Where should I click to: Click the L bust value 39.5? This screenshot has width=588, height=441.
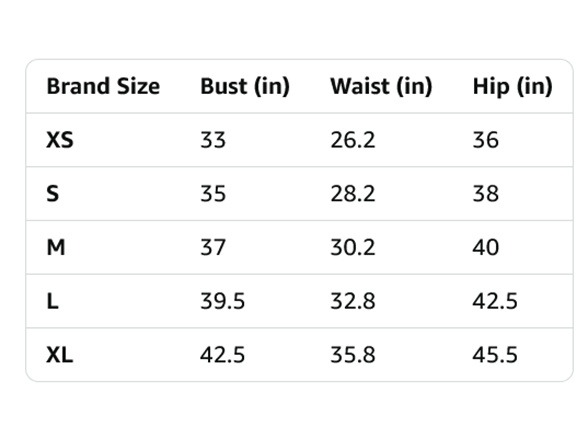(222, 301)
